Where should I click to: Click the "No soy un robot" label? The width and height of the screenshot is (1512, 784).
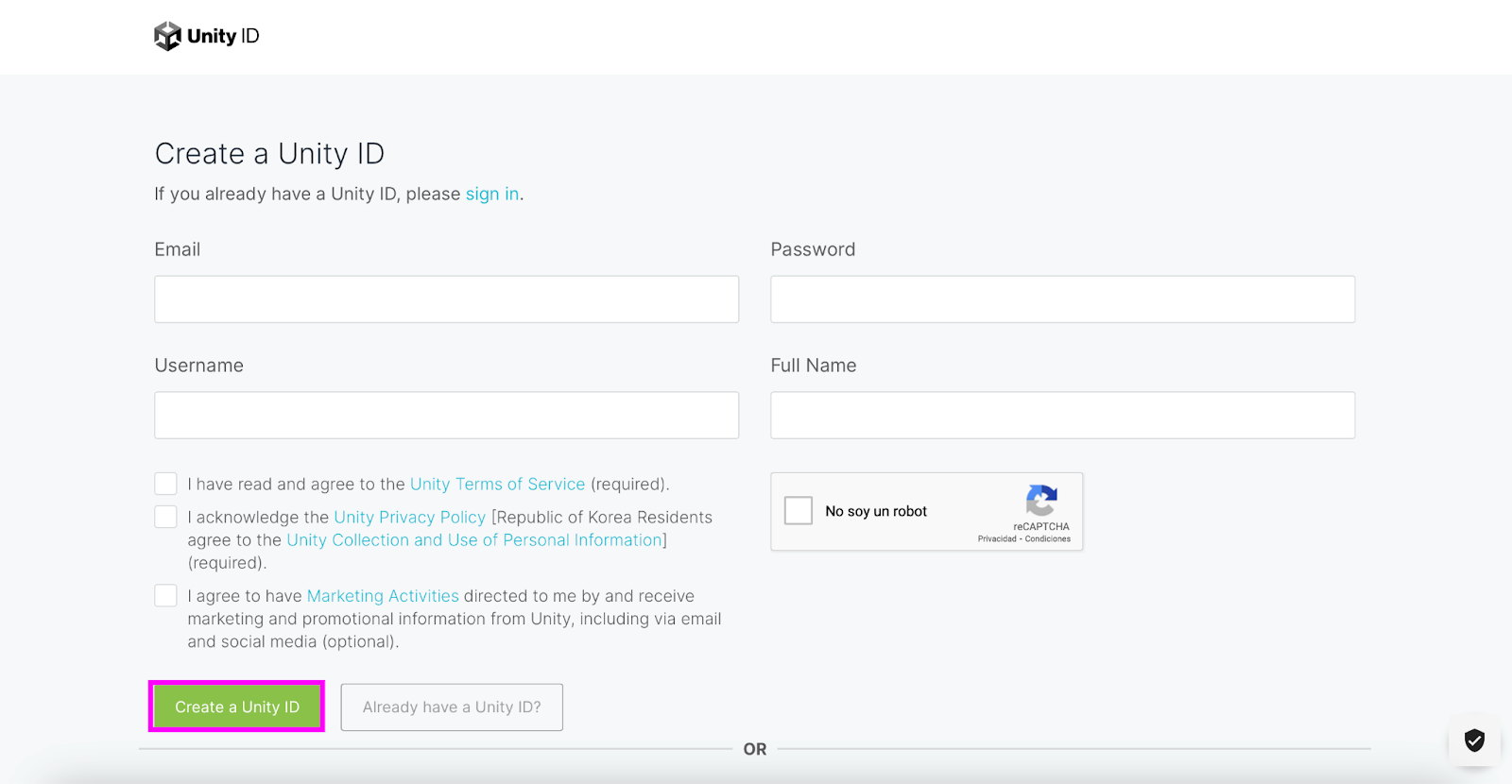[x=876, y=511]
